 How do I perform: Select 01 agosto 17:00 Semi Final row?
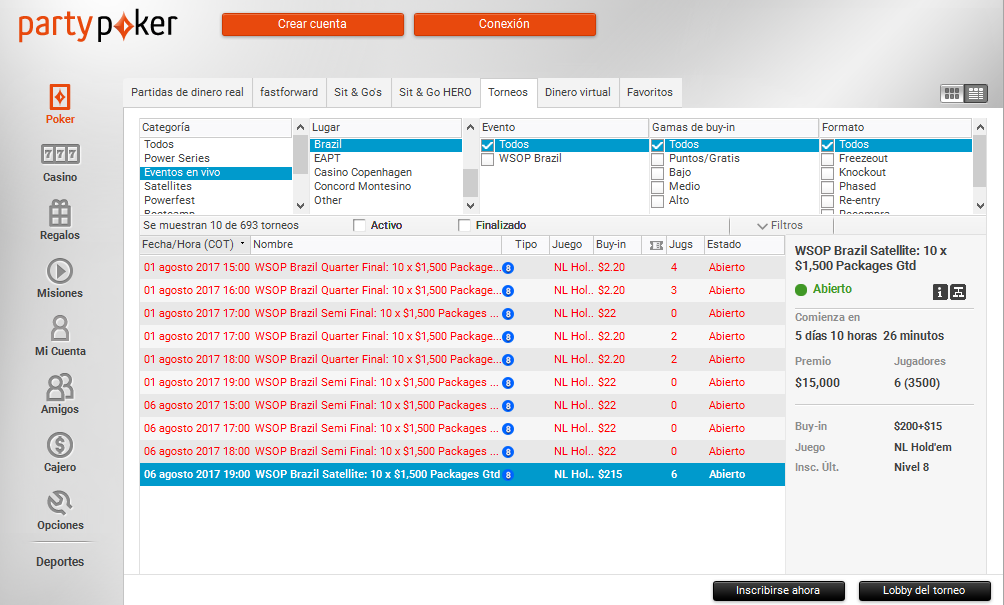(462, 314)
